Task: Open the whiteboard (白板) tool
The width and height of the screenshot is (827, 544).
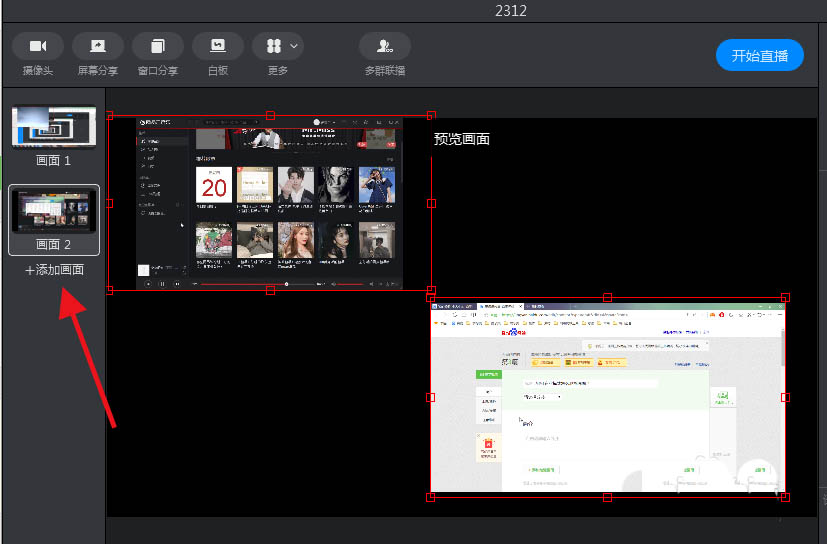Action: (218, 46)
